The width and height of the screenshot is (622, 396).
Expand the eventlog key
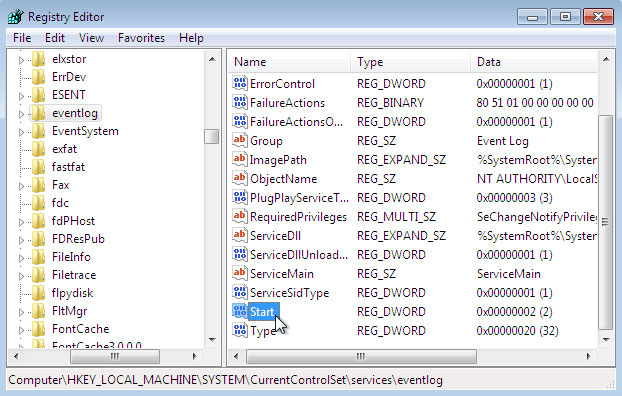21,114
